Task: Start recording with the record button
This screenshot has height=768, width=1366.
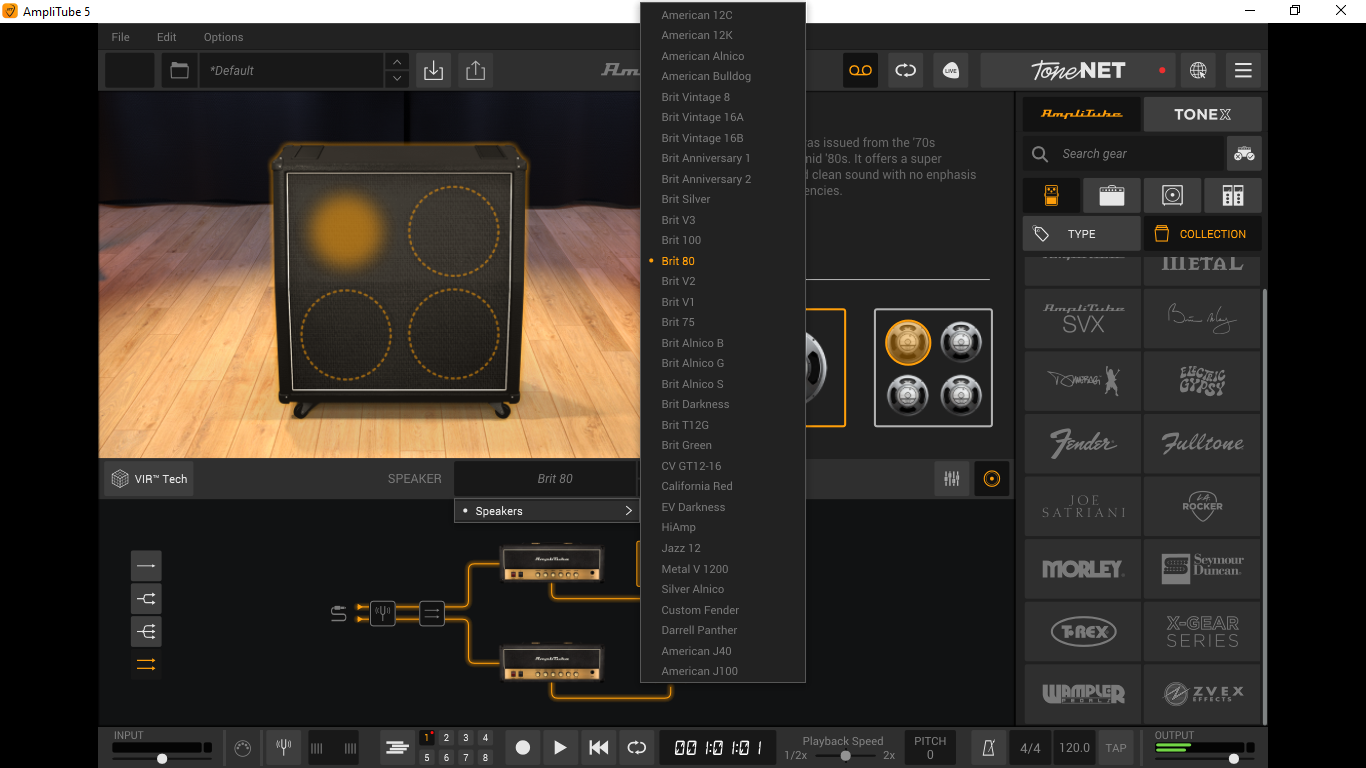Action: click(x=522, y=747)
